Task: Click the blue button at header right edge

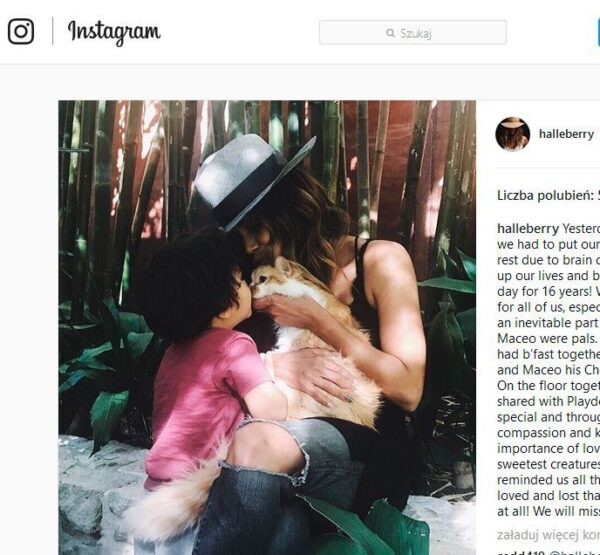Action: [x=598, y=32]
